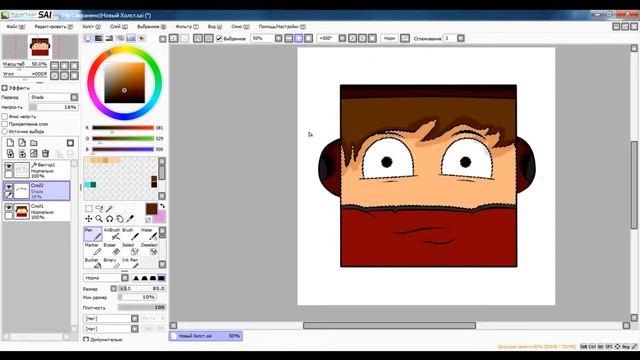The height and width of the screenshot is (360, 640).
Task: Open the Фильтр menu
Action: [187, 27]
